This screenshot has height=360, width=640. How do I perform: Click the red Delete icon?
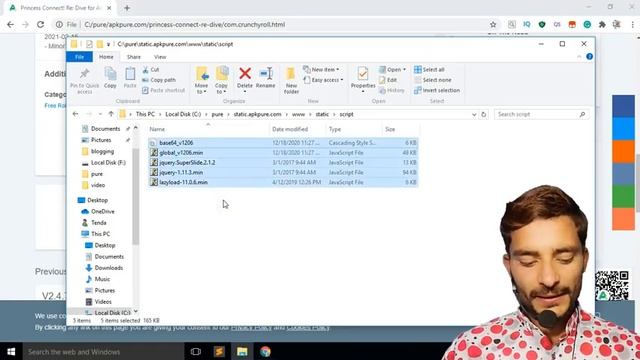click(x=245, y=73)
